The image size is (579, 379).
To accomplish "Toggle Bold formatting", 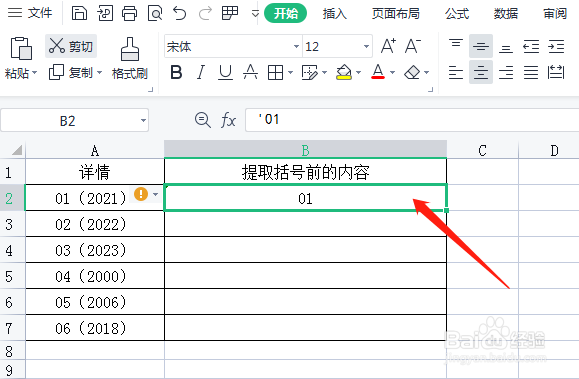I will (176, 72).
